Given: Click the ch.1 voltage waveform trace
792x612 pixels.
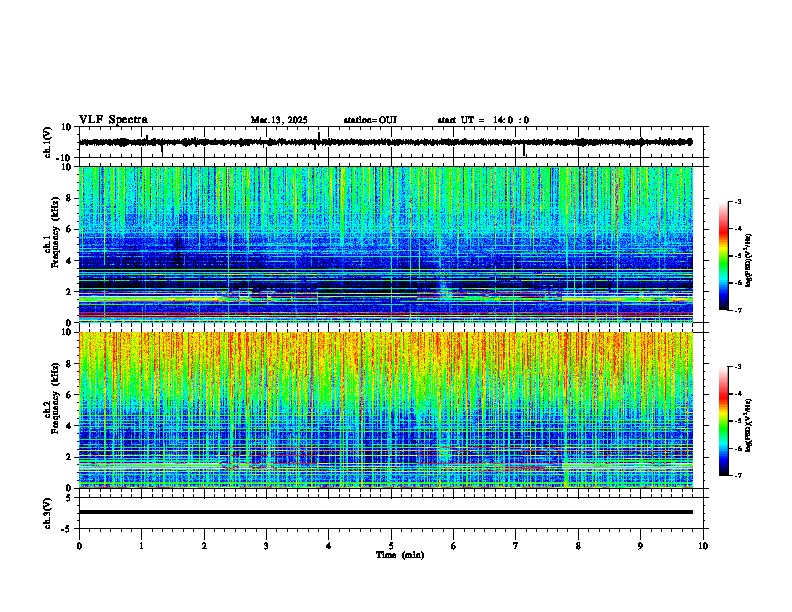Looking at the screenshot, I should click(386, 142).
